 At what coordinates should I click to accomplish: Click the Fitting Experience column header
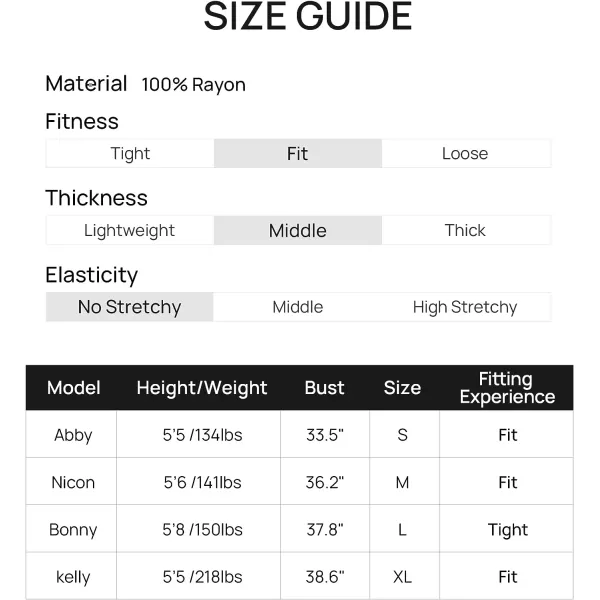[x=507, y=388]
